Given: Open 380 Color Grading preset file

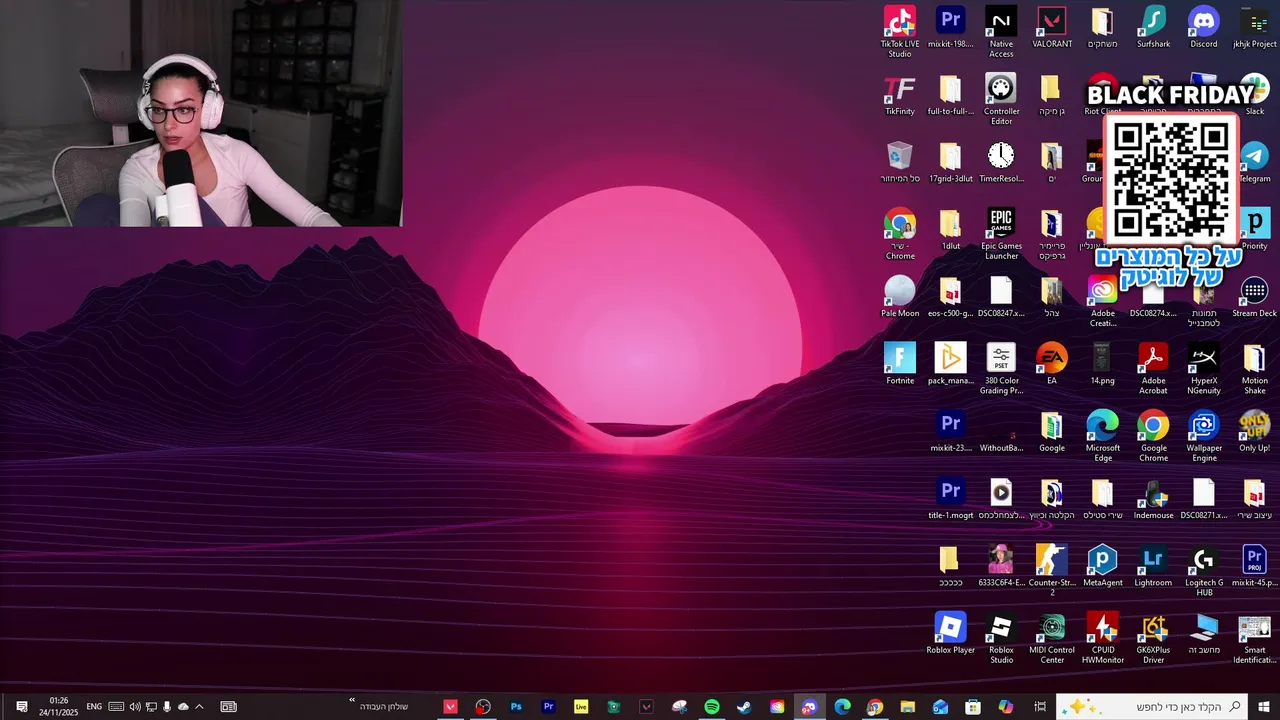Looking at the screenshot, I should point(1001,368).
